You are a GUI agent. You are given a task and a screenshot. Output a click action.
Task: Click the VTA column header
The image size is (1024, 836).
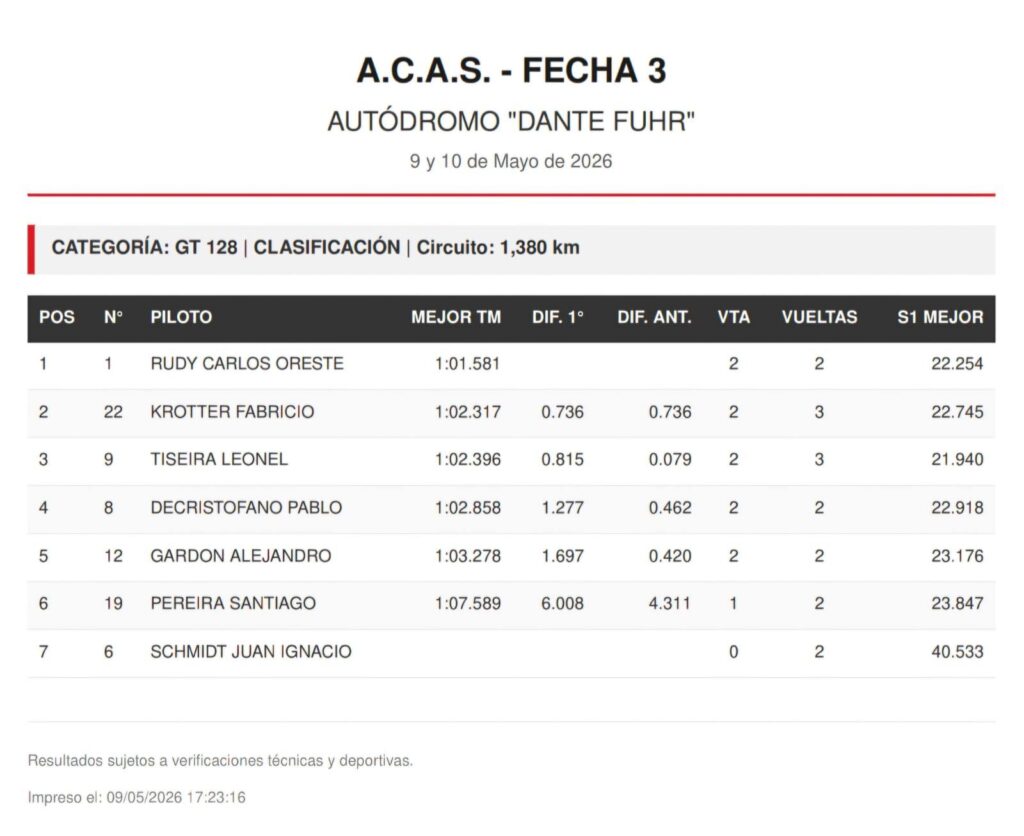pyautogui.click(x=733, y=317)
